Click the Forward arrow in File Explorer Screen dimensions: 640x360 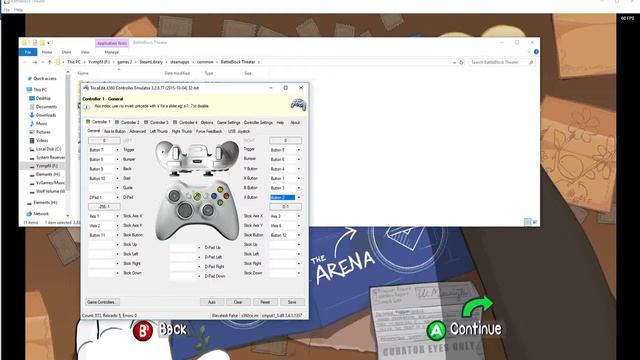[35, 62]
